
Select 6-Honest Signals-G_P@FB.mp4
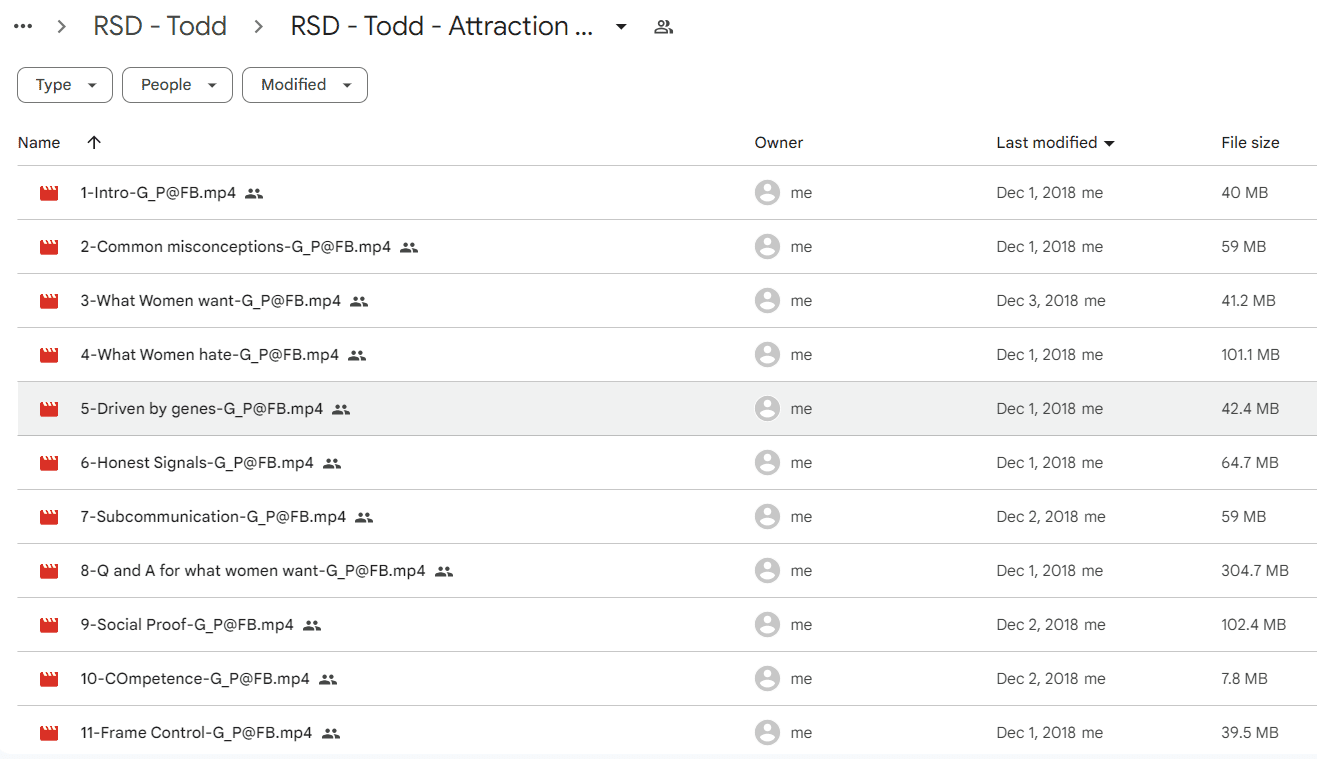tap(197, 463)
